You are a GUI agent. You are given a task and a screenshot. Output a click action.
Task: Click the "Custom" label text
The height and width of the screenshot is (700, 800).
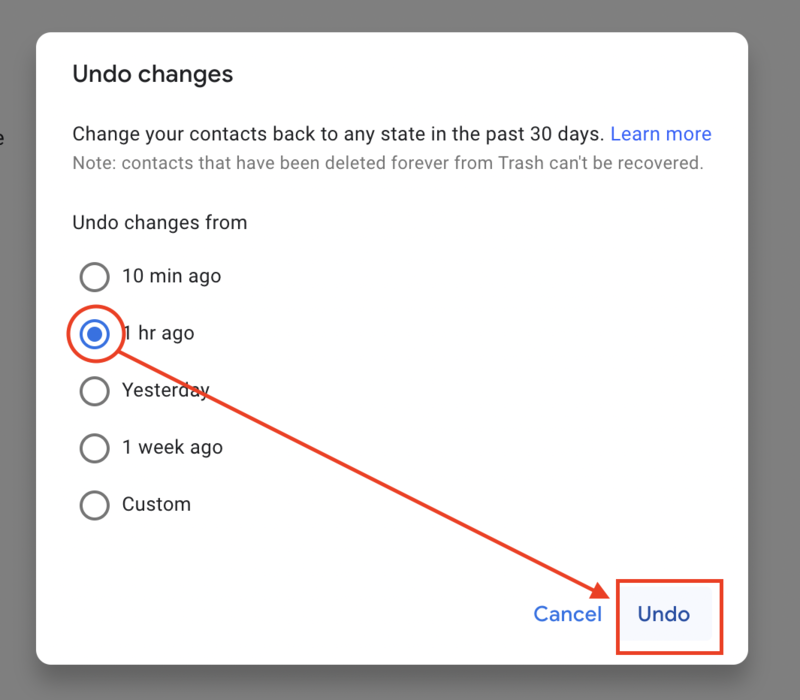pos(156,505)
